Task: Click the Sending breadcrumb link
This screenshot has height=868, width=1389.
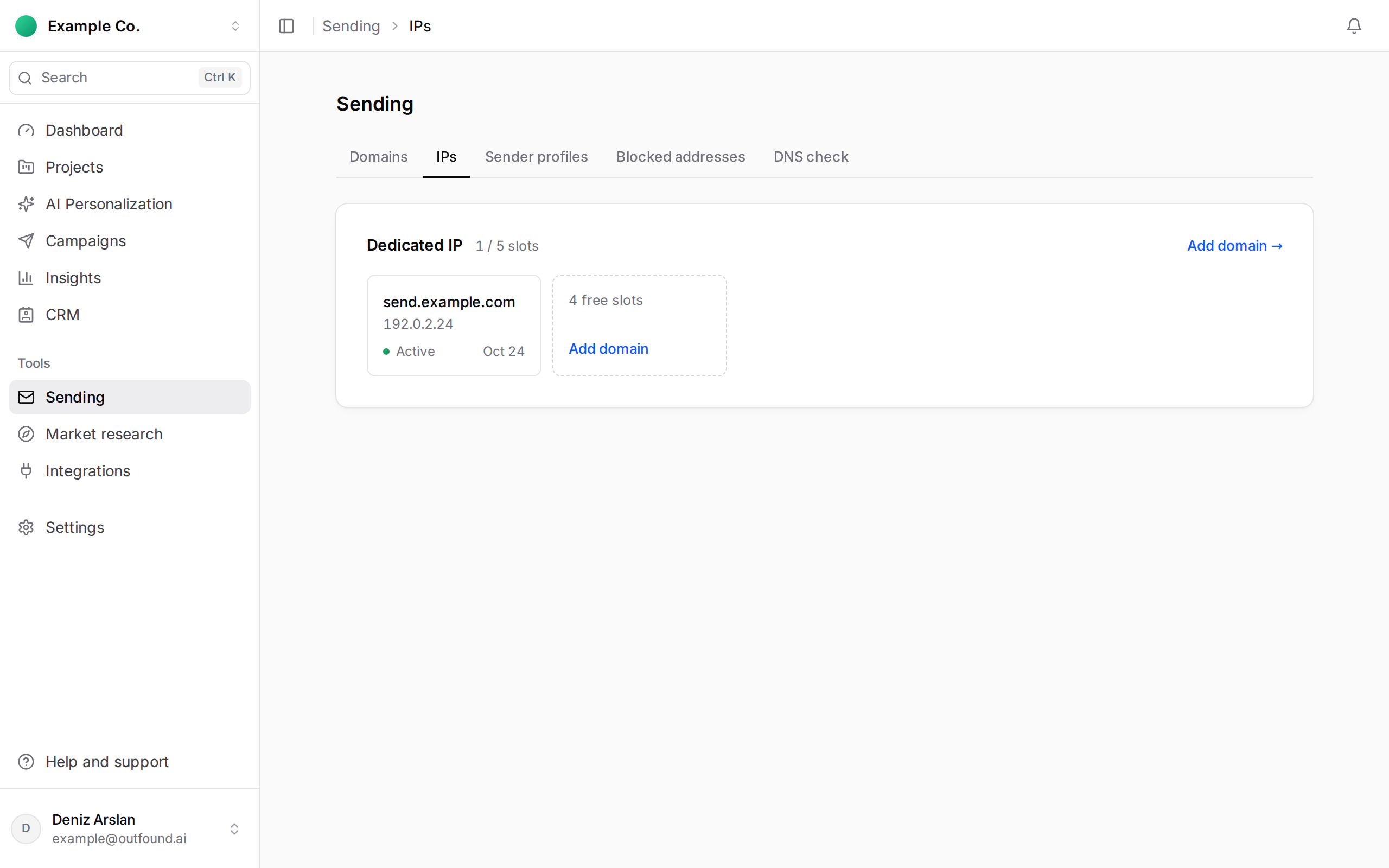Action: click(x=351, y=26)
